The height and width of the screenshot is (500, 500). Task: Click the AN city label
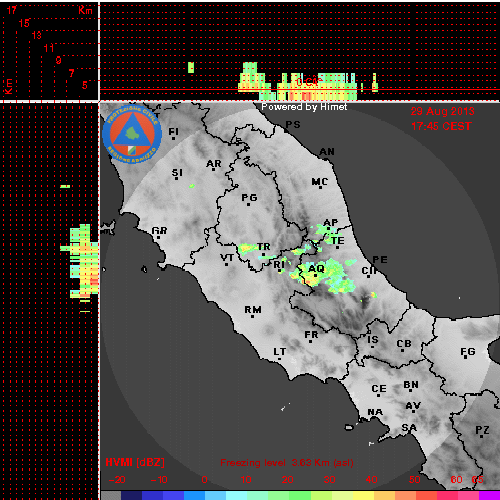(327, 152)
